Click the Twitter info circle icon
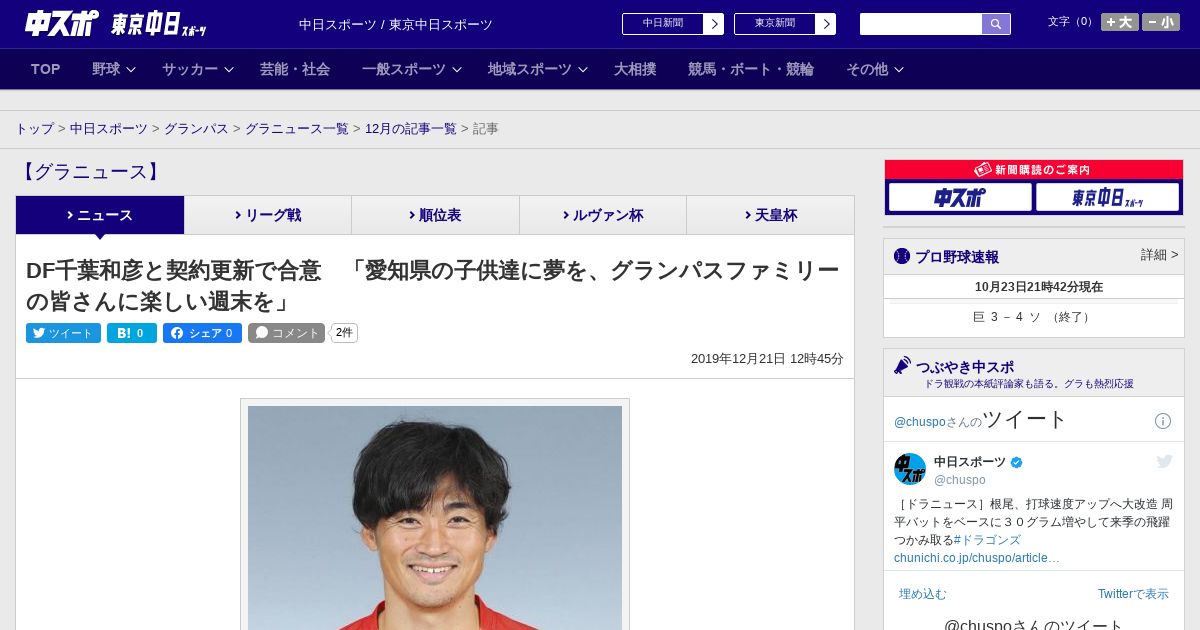The image size is (1200, 630). [x=1163, y=421]
